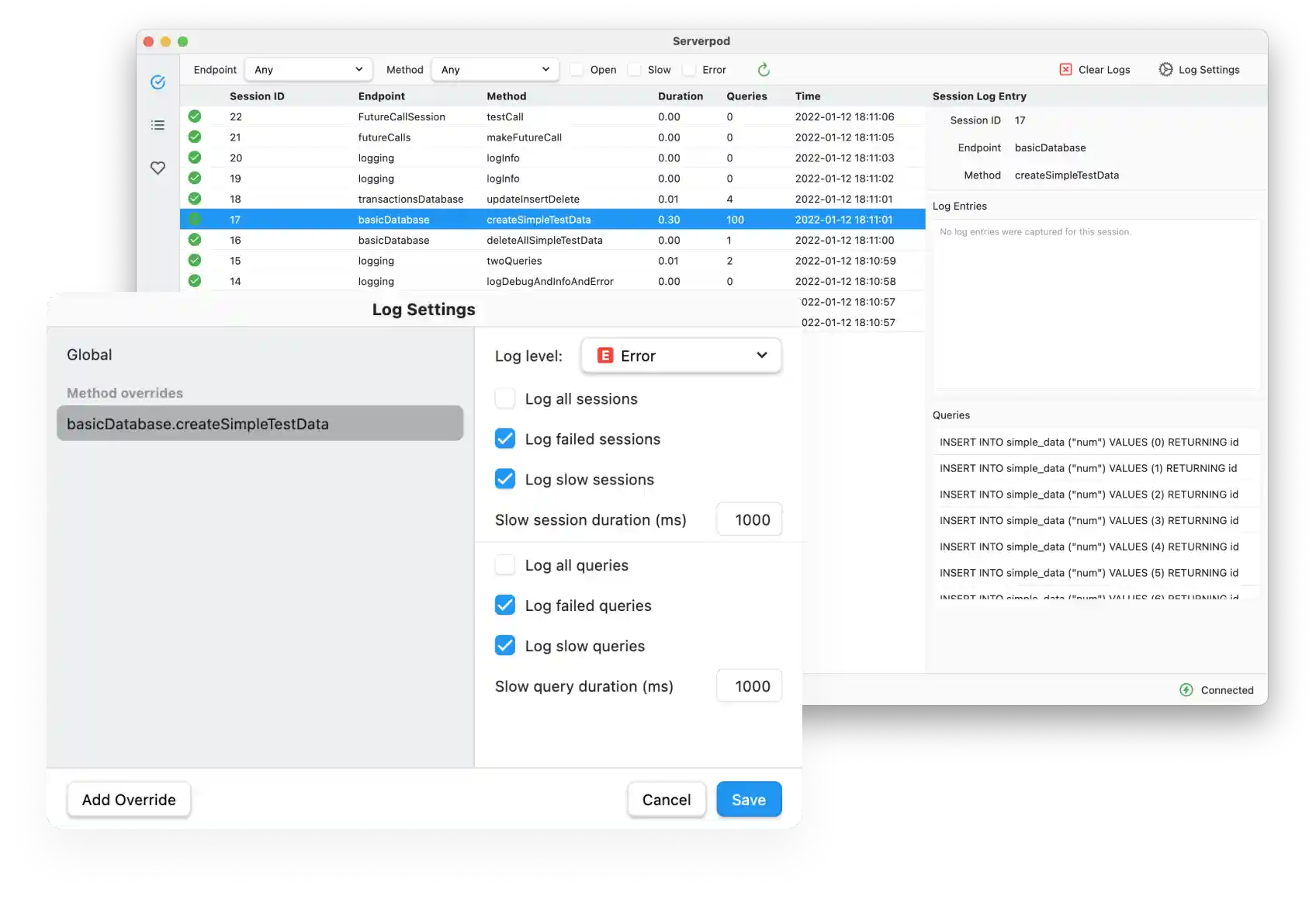Toggle the Open filter checkbox
The width and height of the screenshot is (1316, 899).
(x=577, y=70)
